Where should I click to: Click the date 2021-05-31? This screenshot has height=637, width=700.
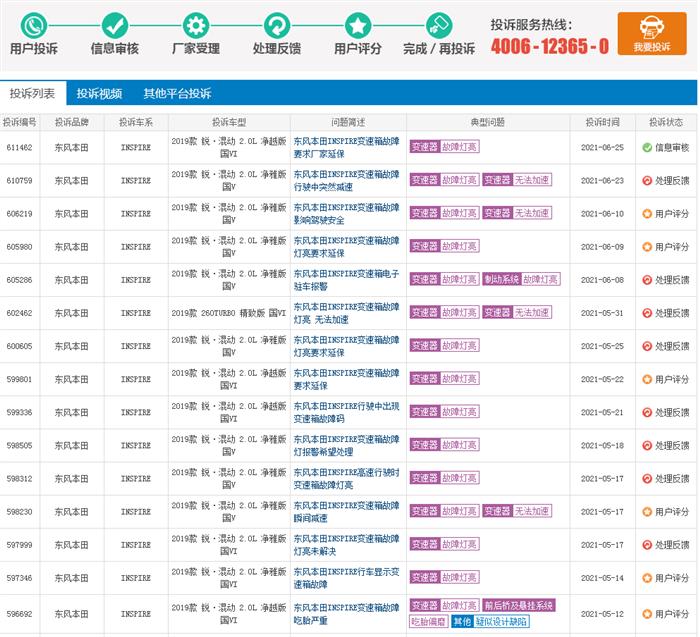pyautogui.click(x=602, y=313)
